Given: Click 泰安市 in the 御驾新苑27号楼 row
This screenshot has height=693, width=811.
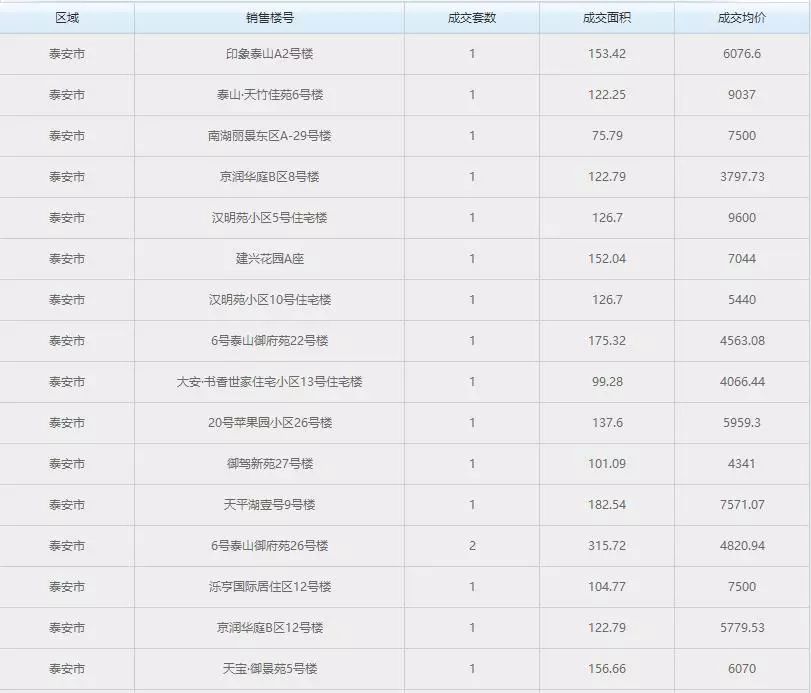Looking at the screenshot, I should click(x=67, y=463).
